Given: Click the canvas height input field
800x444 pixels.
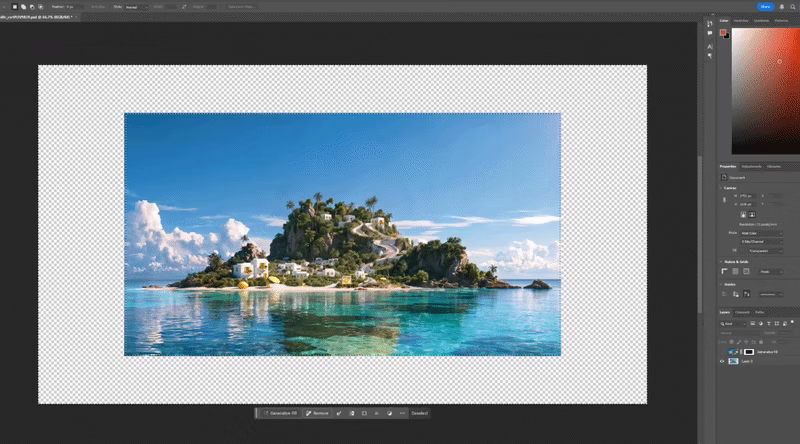Looking at the screenshot, I should tap(748, 204).
